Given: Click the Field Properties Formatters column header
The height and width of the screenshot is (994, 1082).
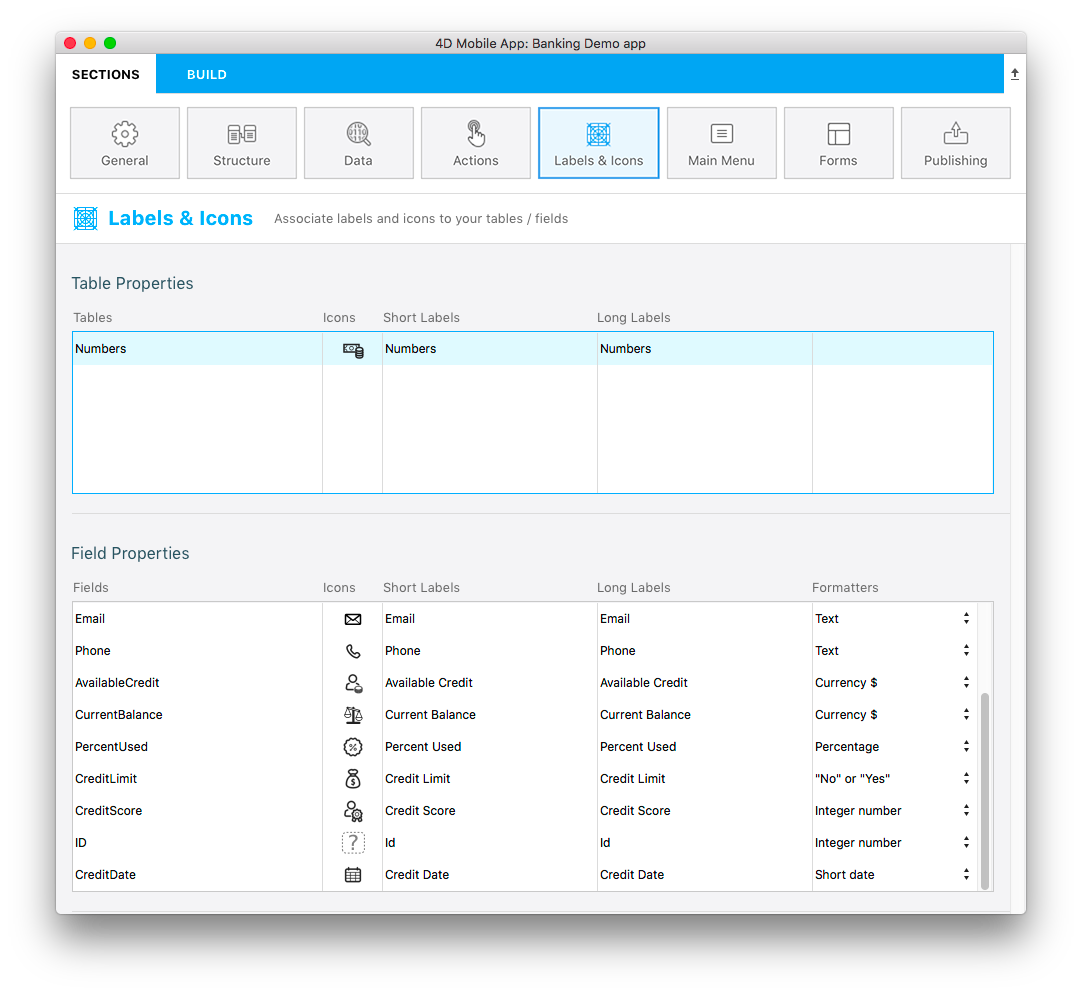Looking at the screenshot, I should coord(845,587).
